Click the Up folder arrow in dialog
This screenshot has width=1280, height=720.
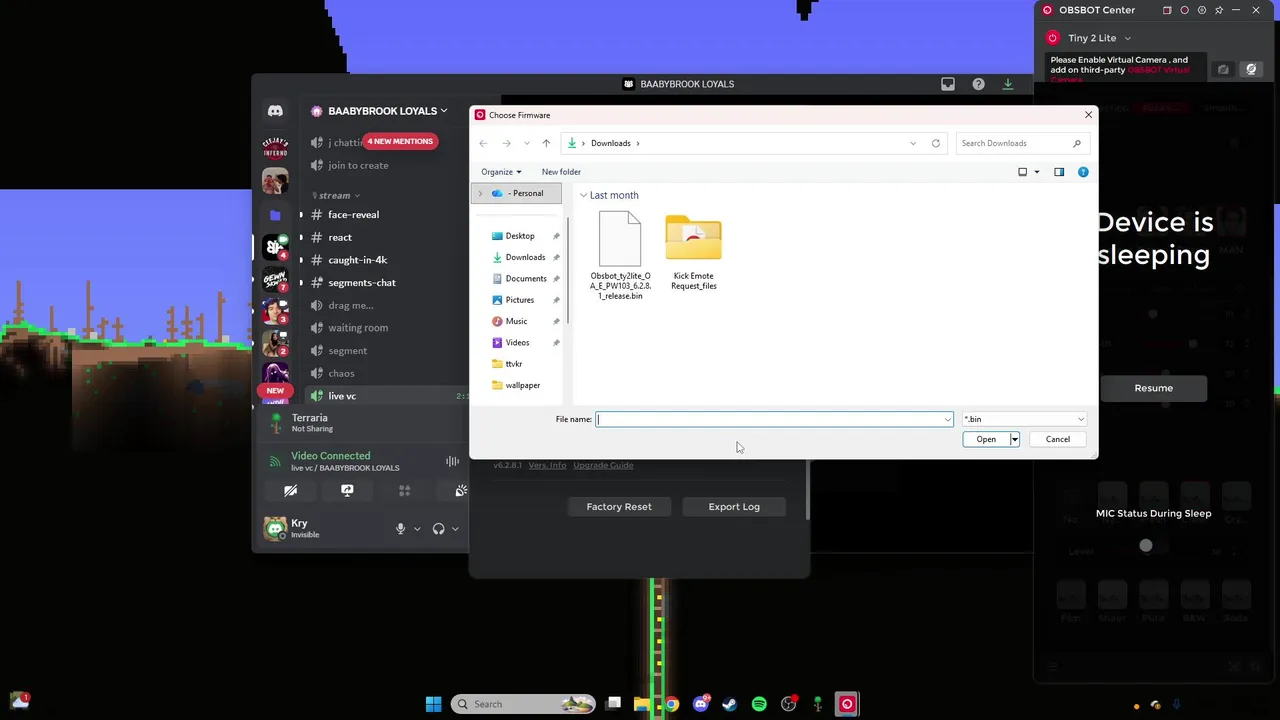coord(546,143)
